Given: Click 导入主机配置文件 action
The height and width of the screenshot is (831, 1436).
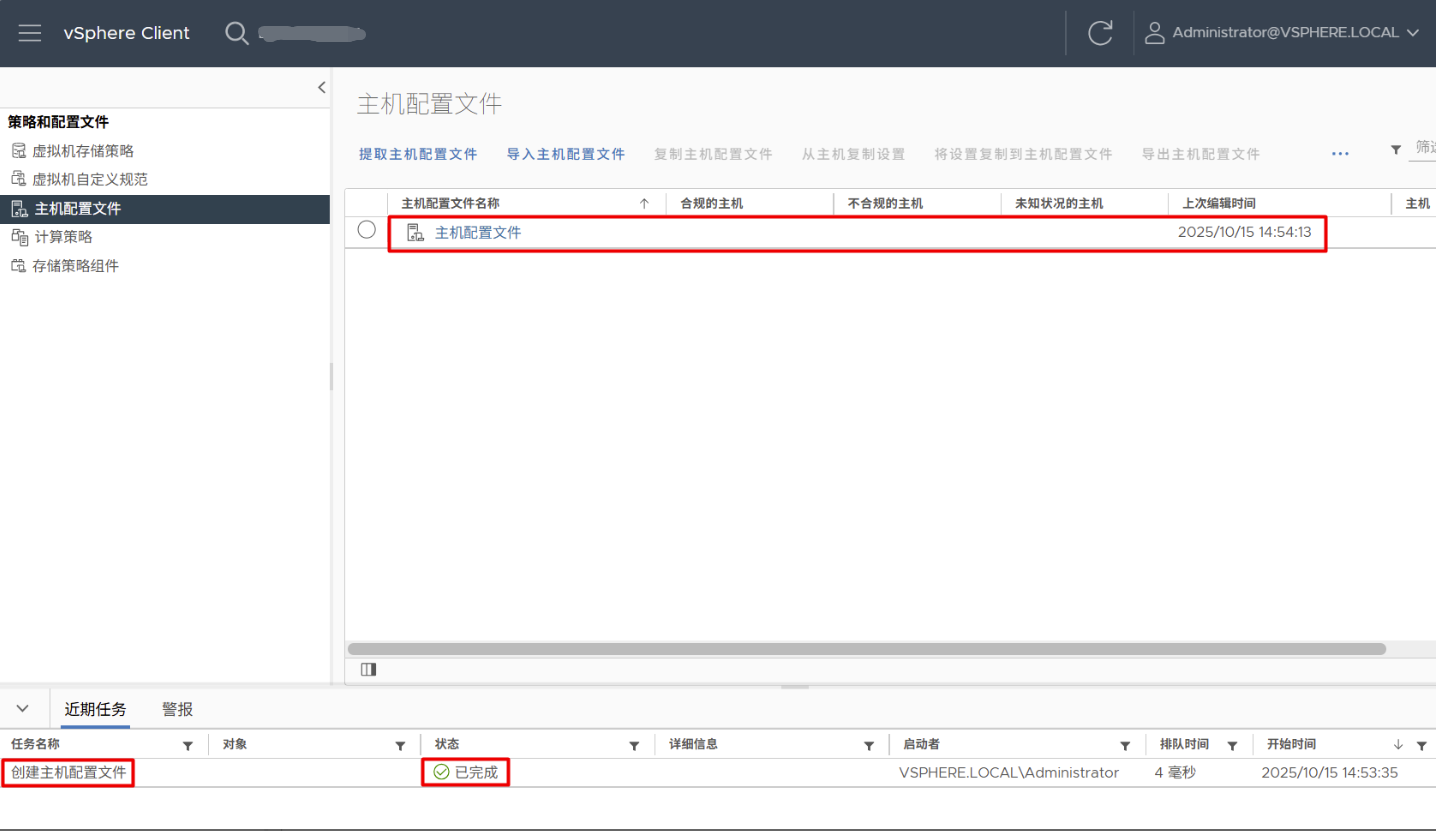Looking at the screenshot, I should coord(566,154).
